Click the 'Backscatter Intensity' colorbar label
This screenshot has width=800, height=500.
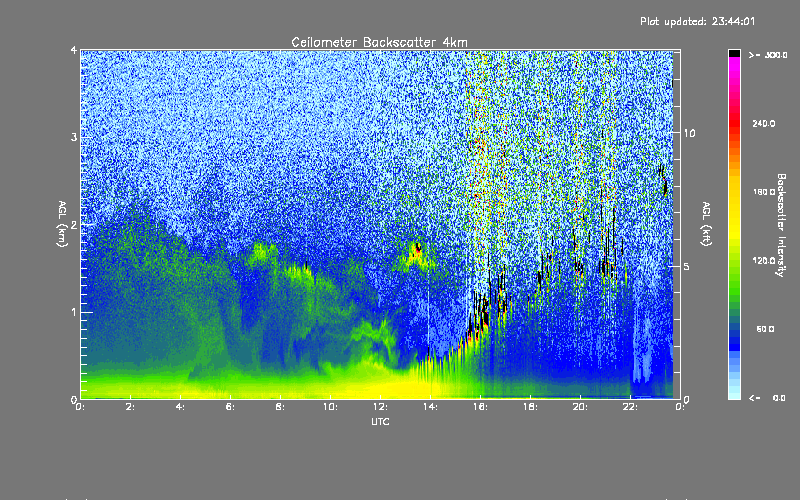781,225
